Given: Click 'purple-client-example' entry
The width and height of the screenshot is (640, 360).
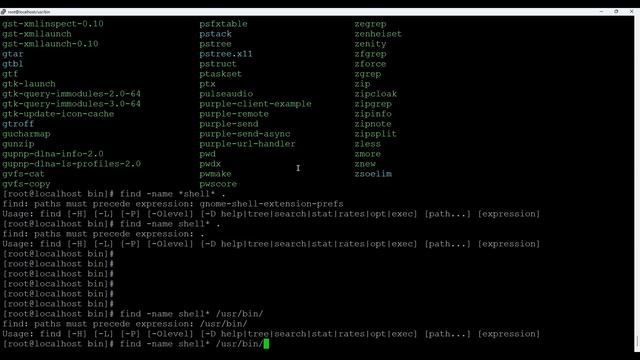Looking at the screenshot, I should (x=256, y=104).
